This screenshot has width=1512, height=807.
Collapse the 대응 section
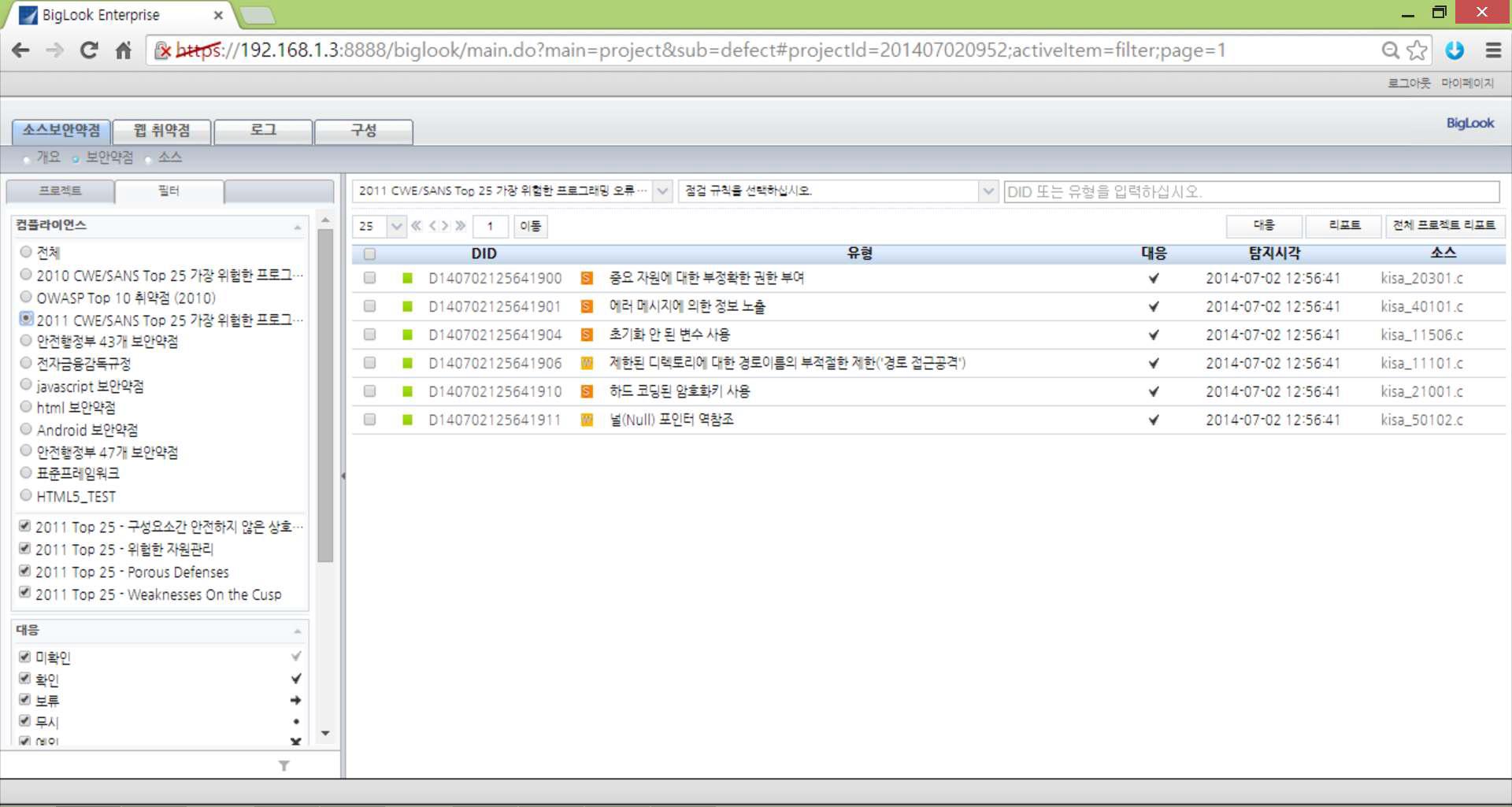(297, 631)
